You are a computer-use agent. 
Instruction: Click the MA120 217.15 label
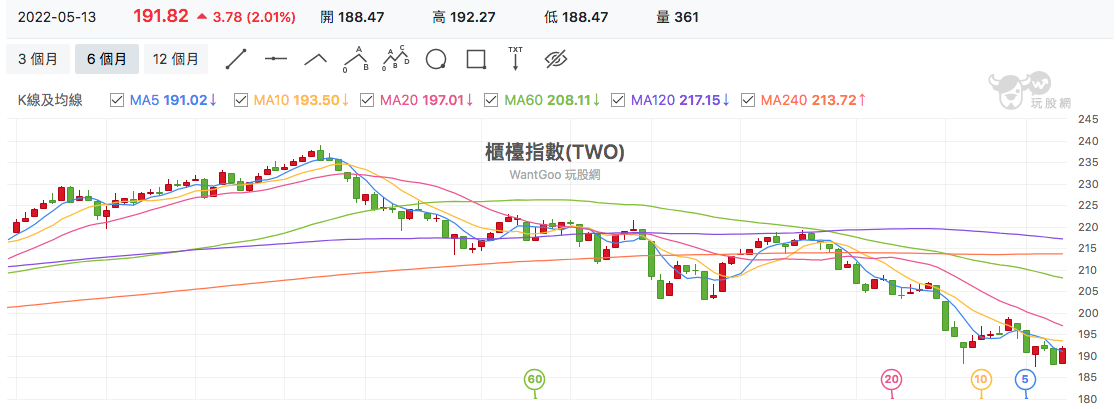point(681,100)
